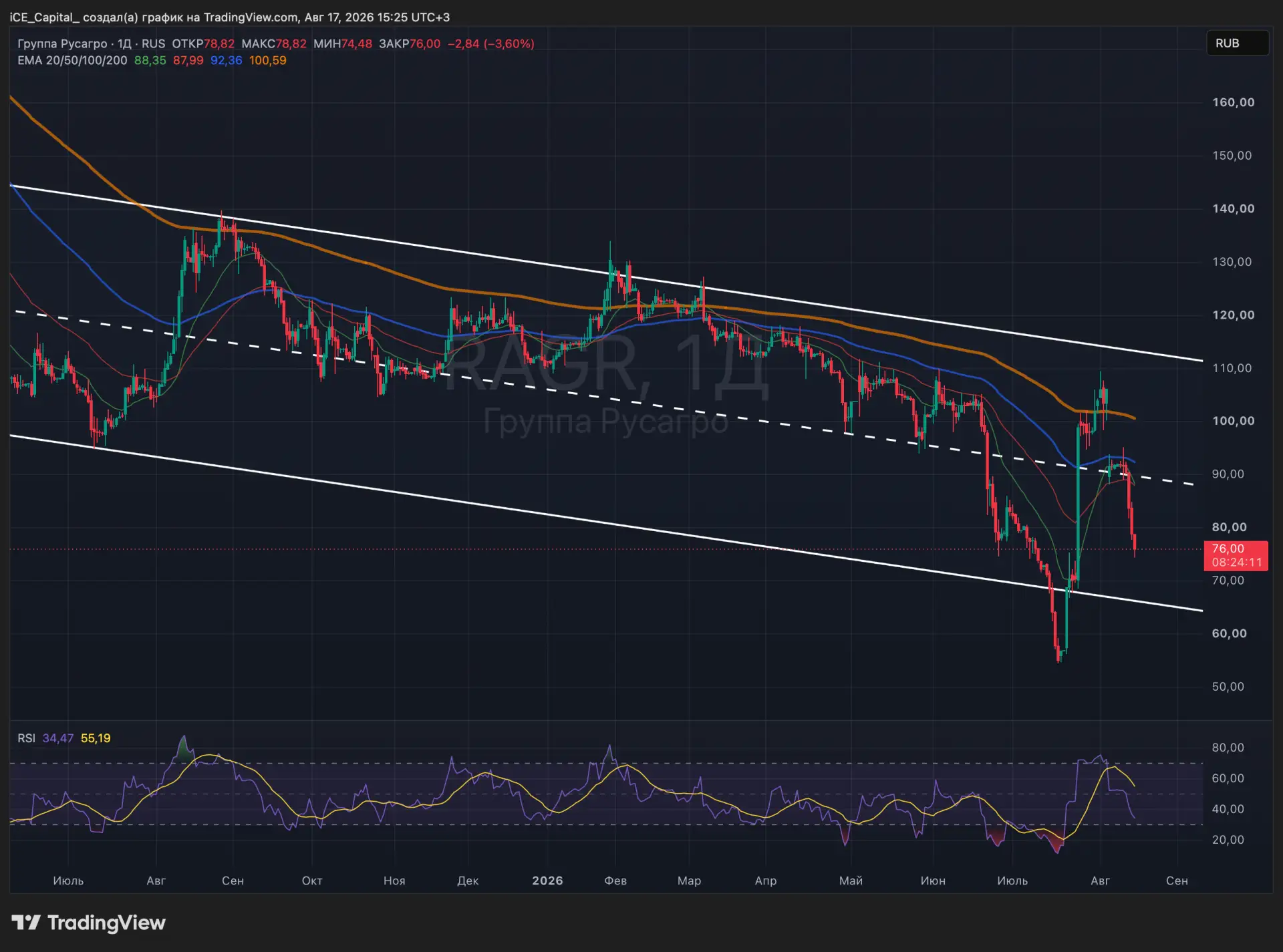Click the current price tag 76,00

pyautogui.click(x=1228, y=548)
